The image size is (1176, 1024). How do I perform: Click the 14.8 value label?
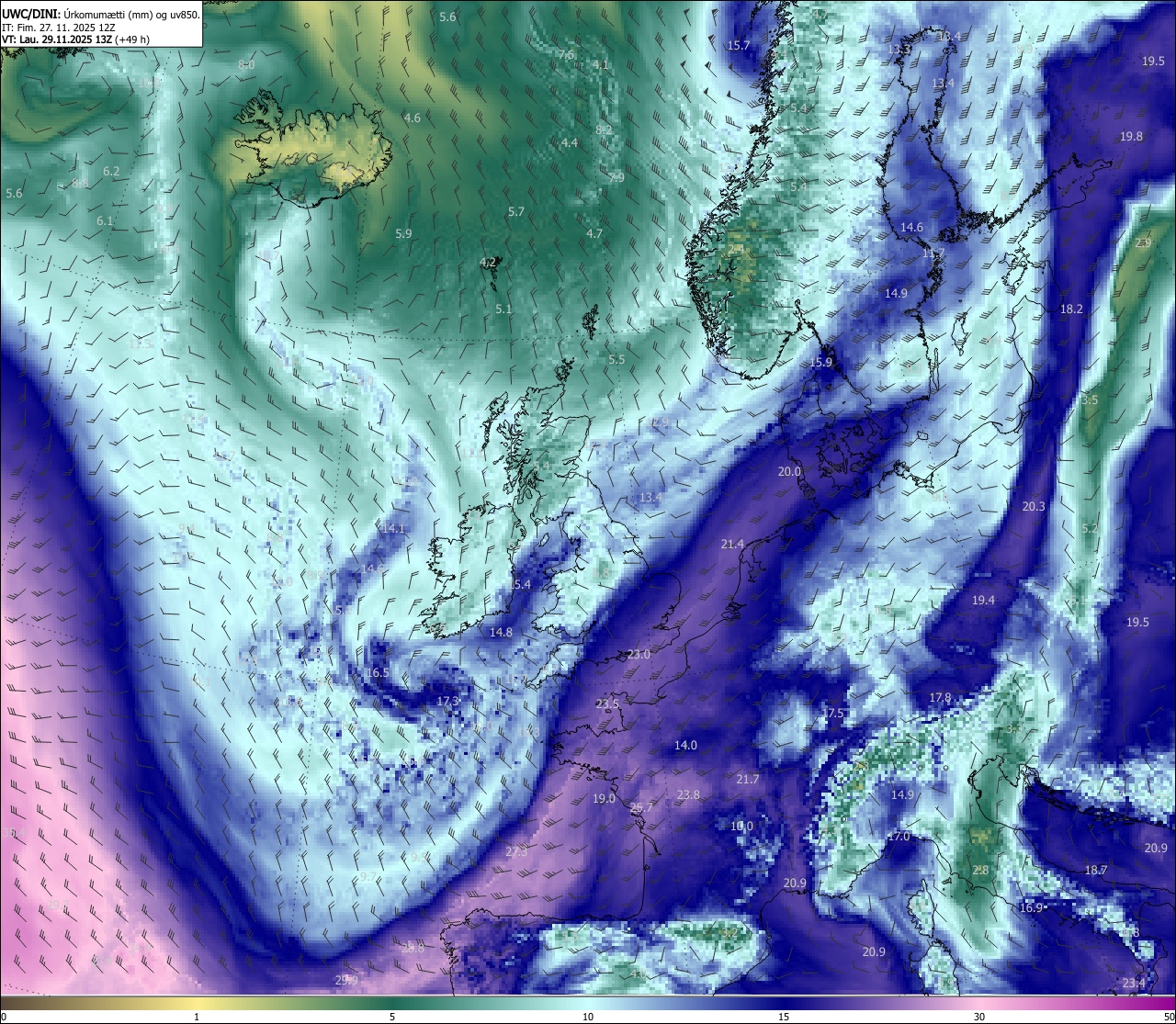tap(501, 633)
